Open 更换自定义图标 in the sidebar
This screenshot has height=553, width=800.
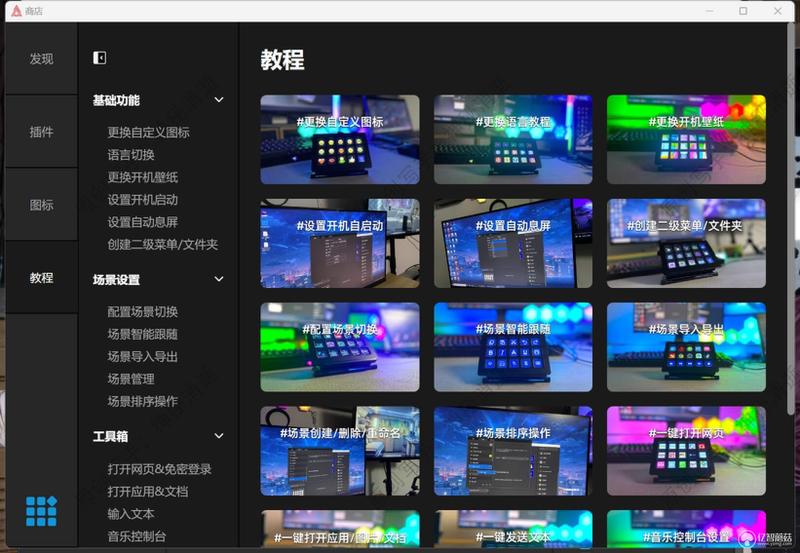coord(148,133)
